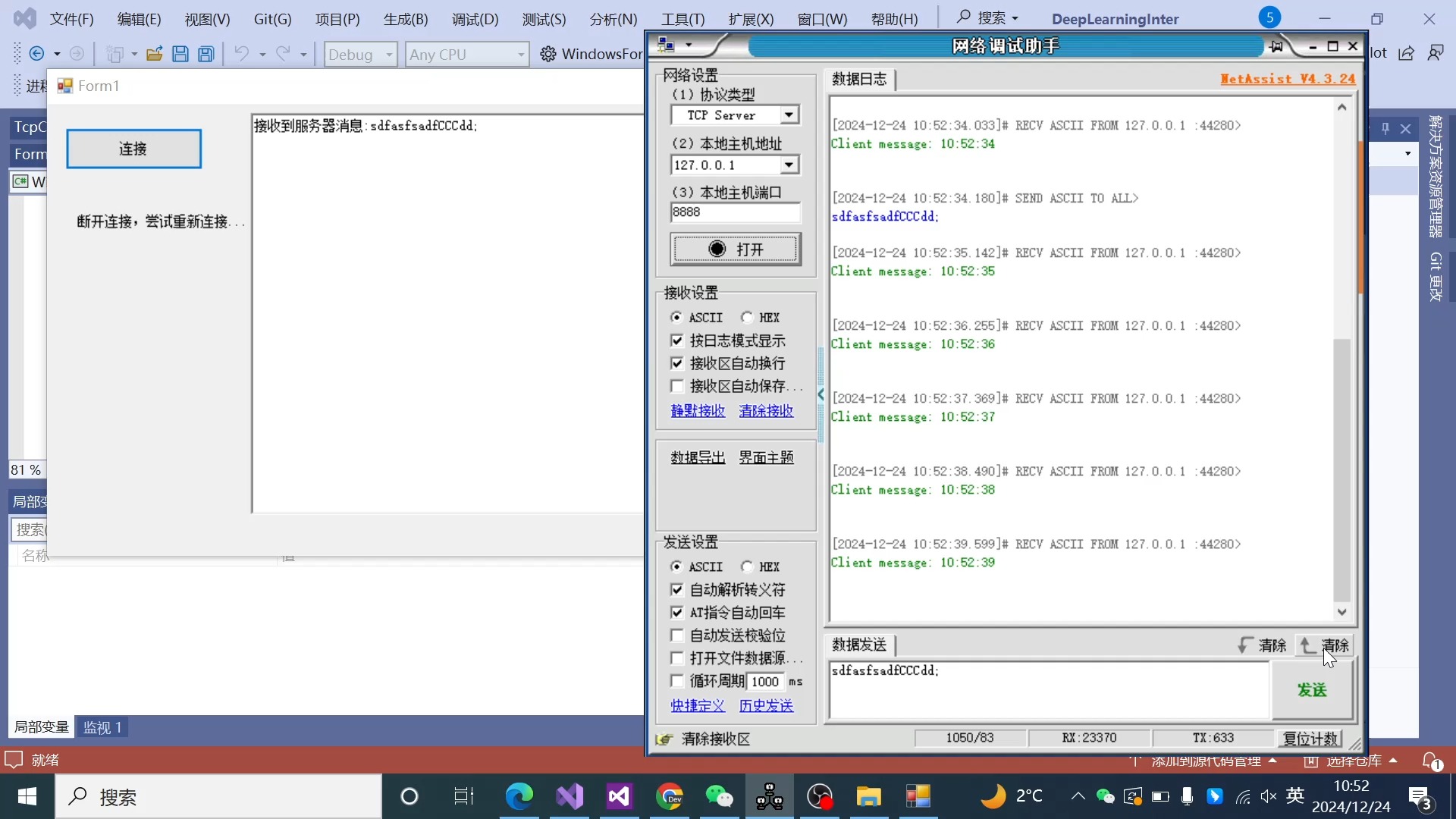This screenshot has height=819, width=1456.
Task: Click the pin icon on the right panel
Action: point(1385,129)
